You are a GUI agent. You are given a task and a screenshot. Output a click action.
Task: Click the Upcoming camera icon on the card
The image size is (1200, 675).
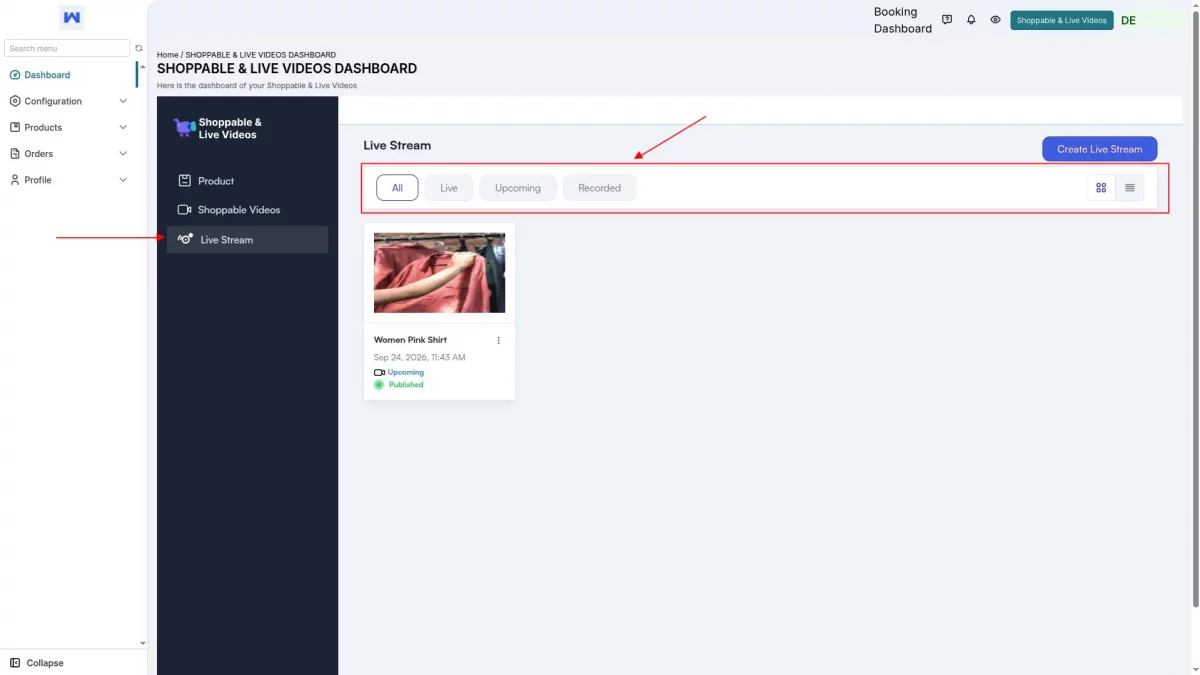tap(379, 372)
